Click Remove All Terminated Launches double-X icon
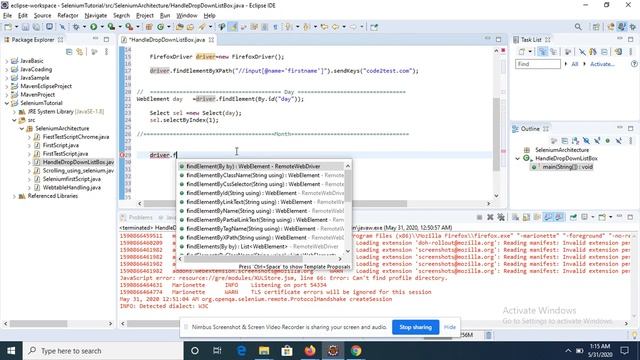 click(501, 217)
